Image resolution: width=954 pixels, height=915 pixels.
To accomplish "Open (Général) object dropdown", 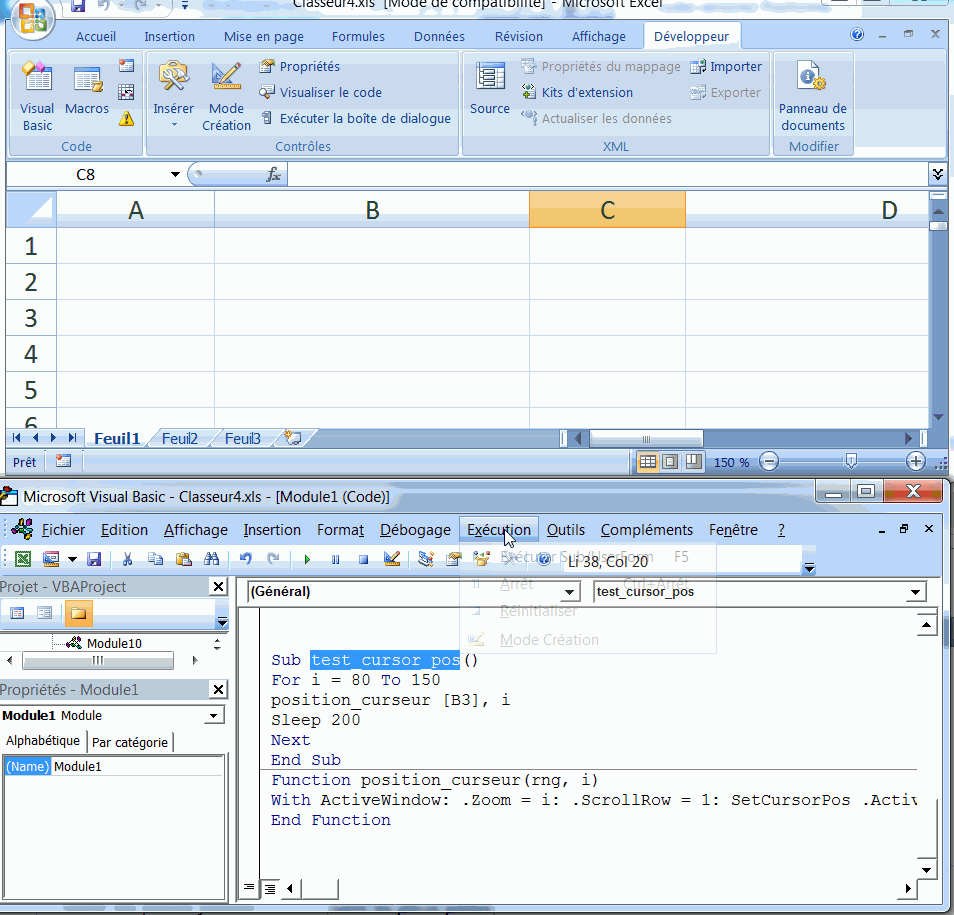I will (x=569, y=592).
